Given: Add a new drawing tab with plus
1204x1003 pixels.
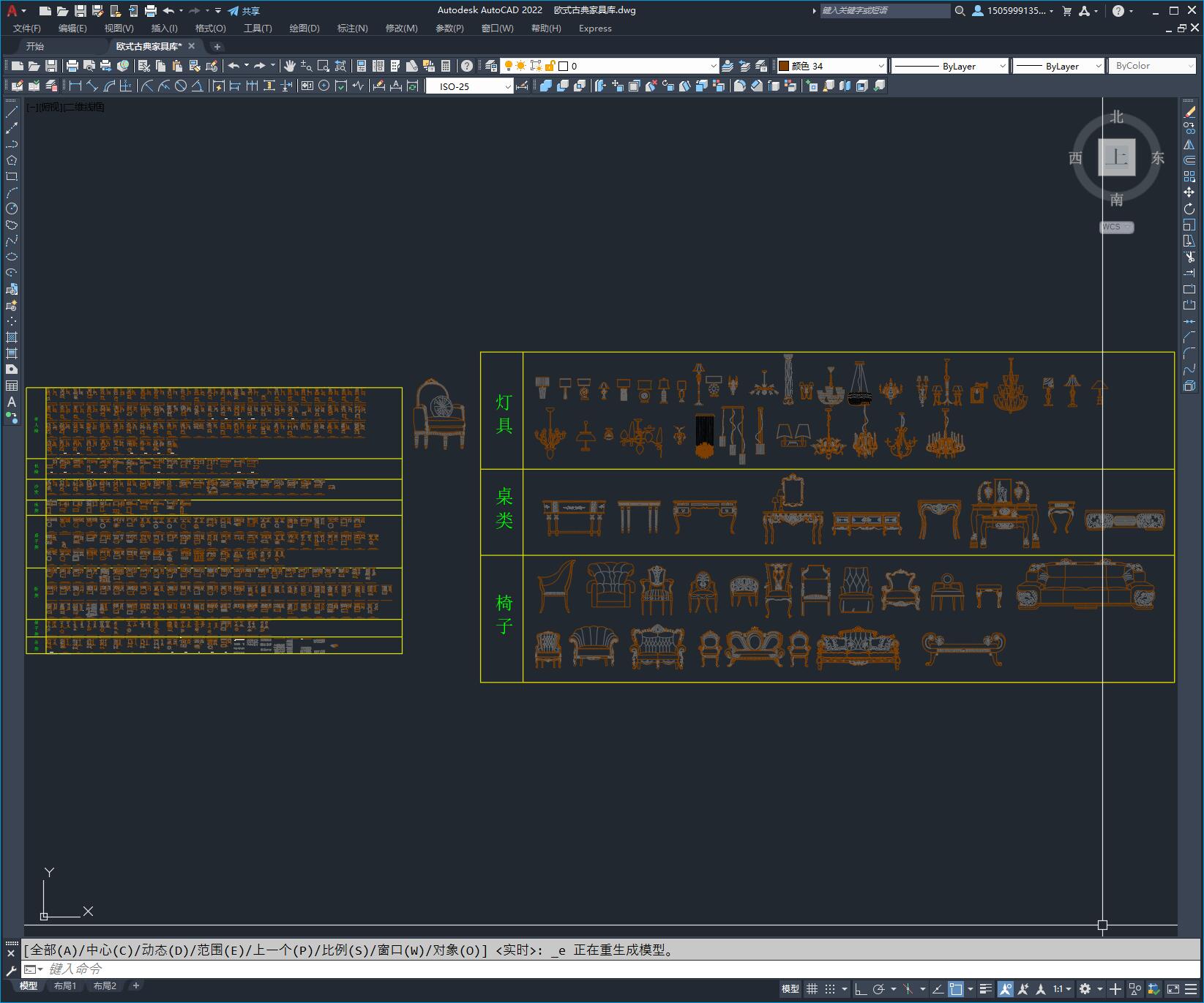Looking at the screenshot, I should (x=217, y=46).
